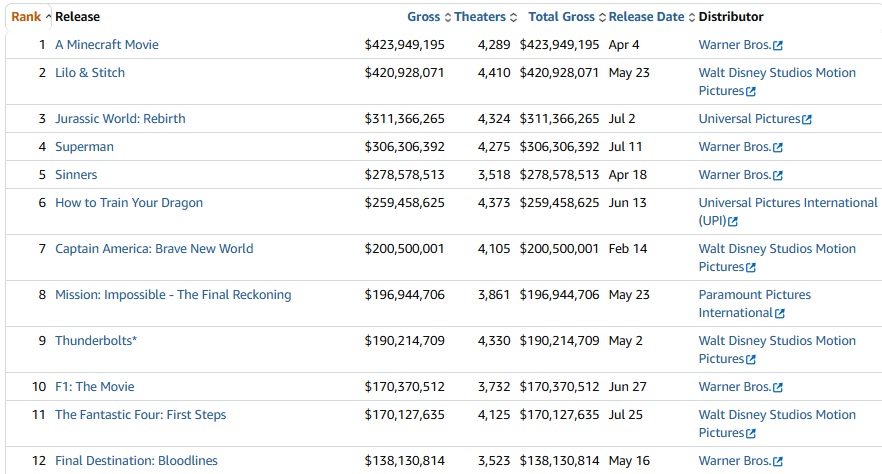Open the Sinners release link
Screen dimensions: 882x474
(x=76, y=175)
